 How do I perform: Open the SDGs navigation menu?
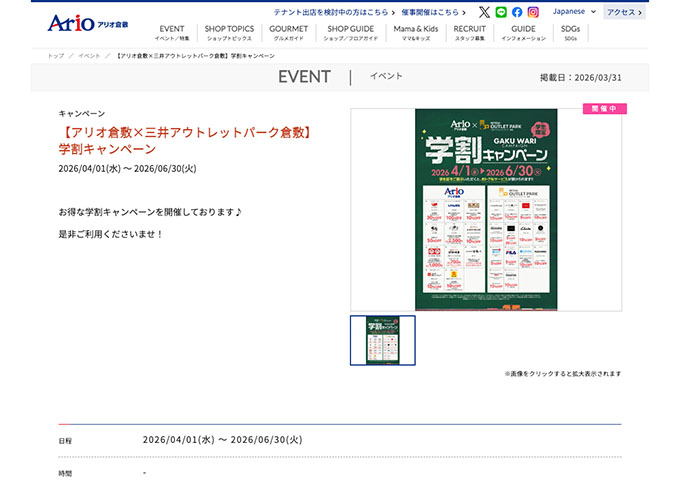tap(570, 33)
